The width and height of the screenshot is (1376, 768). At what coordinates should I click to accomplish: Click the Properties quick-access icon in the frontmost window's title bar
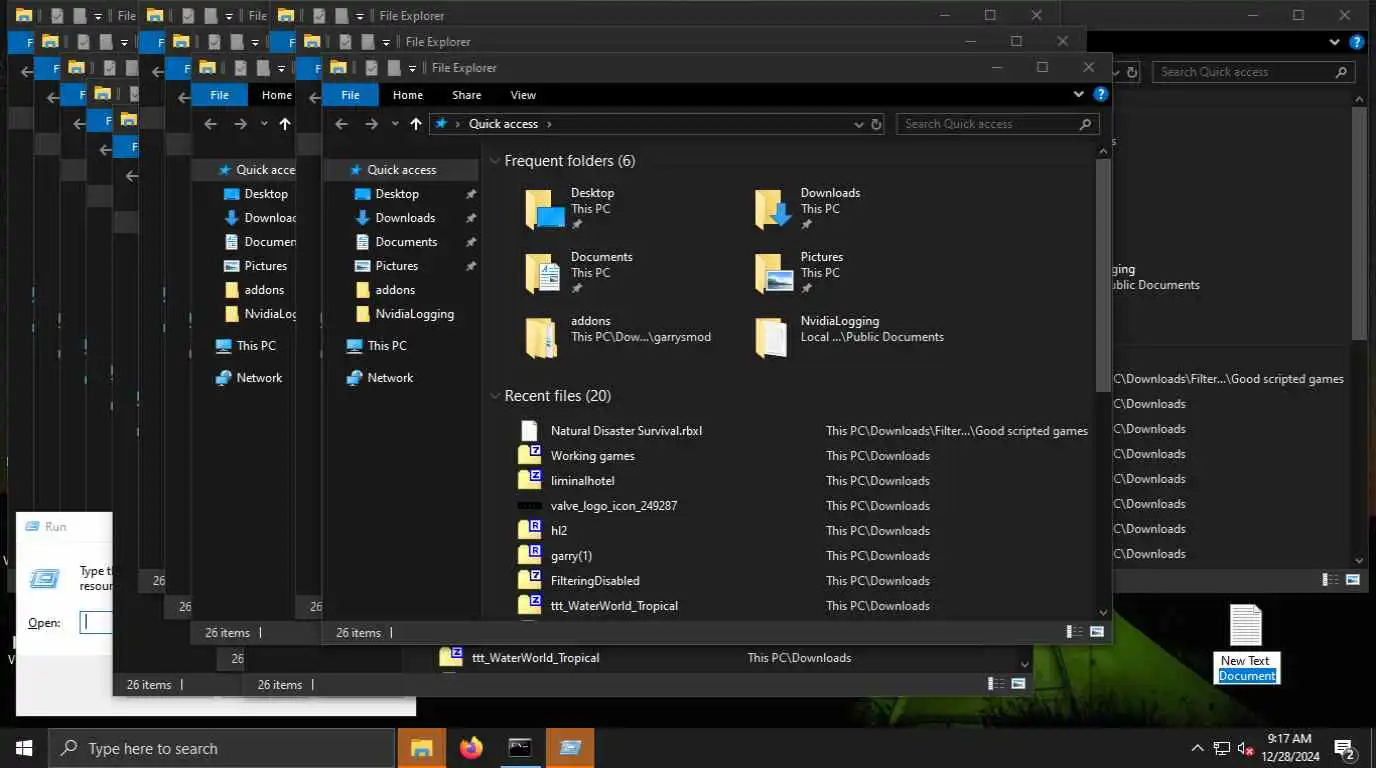pyautogui.click(x=373, y=68)
